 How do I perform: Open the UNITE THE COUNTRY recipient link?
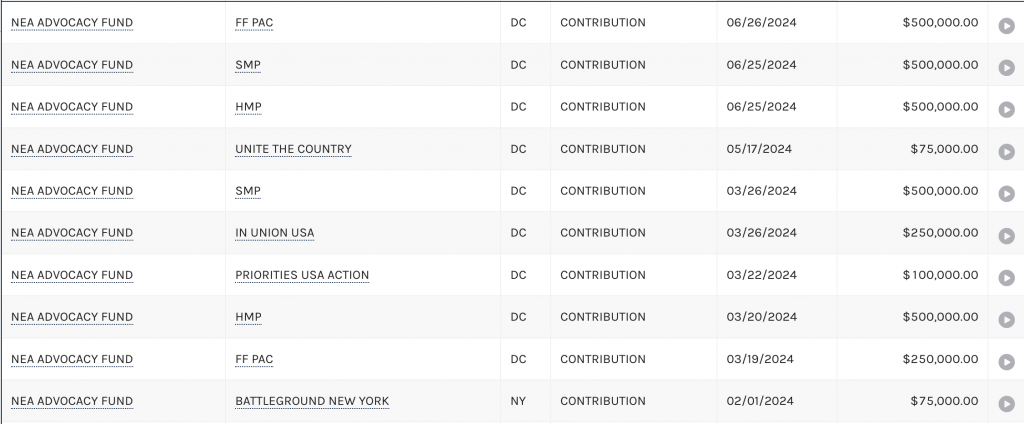click(x=293, y=149)
